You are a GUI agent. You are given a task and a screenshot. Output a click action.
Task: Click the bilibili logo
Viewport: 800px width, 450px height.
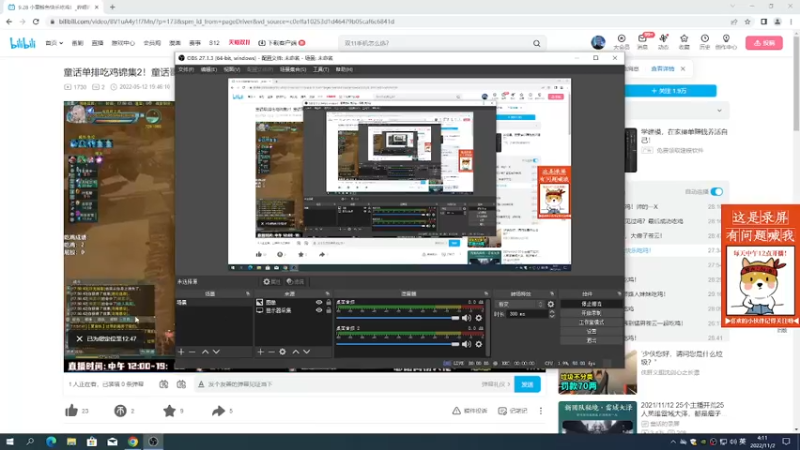pyautogui.click(x=23, y=43)
